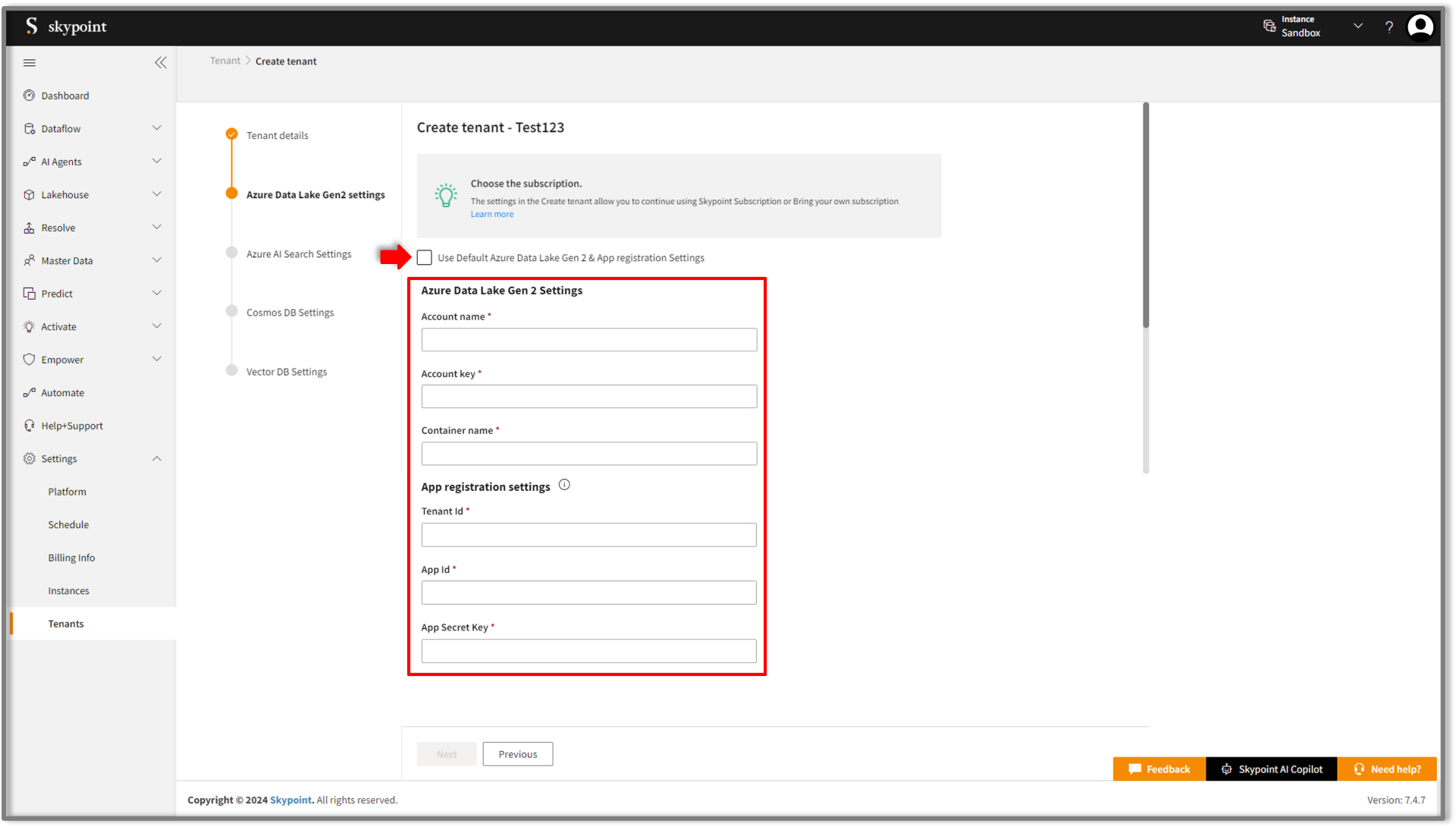Click the vertical scrollbar thumb
Image resolution: width=1456 pixels, height=827 pixels.
tap(1146, 216)
